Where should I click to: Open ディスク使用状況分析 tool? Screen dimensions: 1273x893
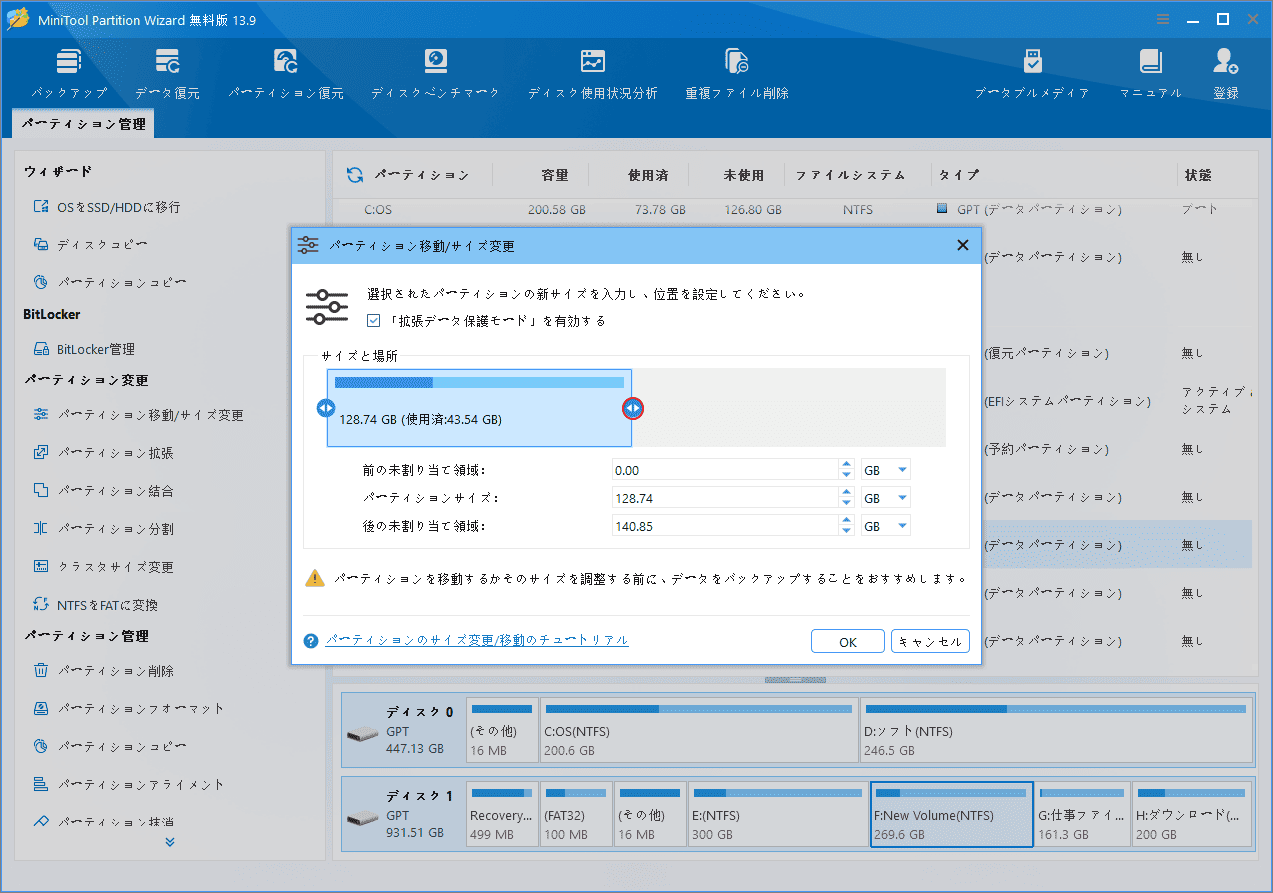click(592, 73)
